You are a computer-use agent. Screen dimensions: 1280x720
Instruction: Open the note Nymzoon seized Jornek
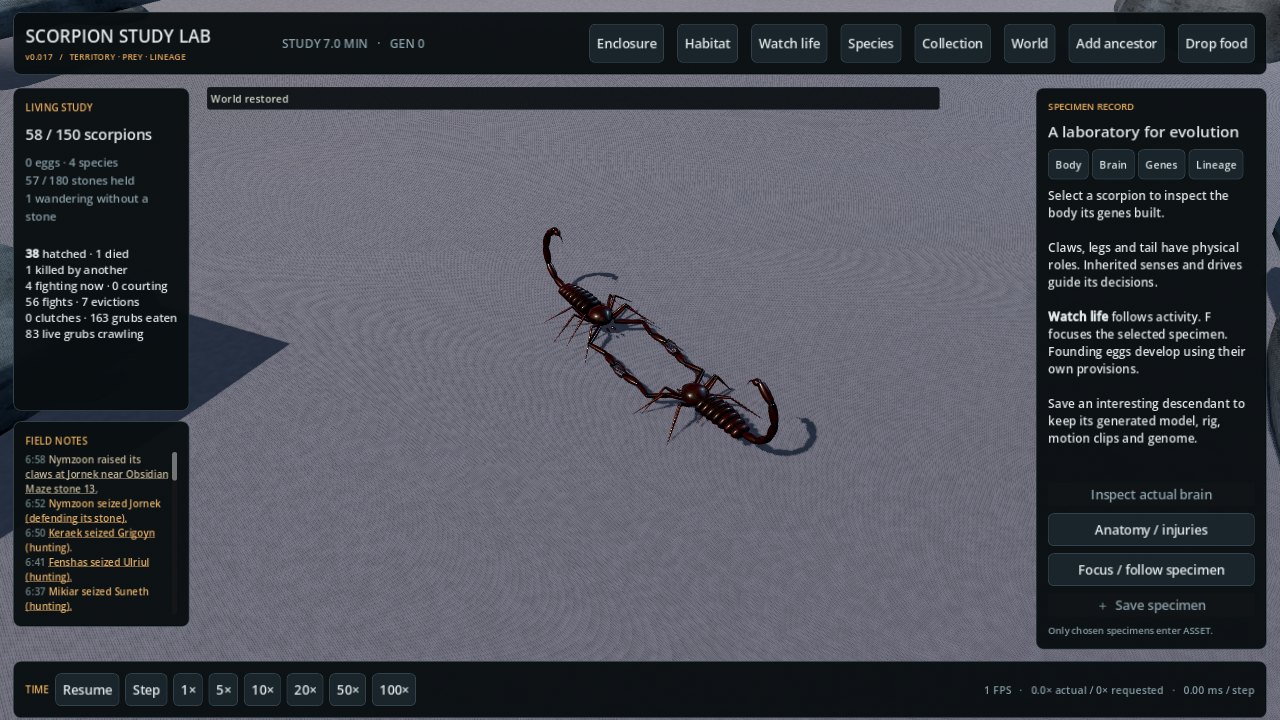[x=93, y=511]
